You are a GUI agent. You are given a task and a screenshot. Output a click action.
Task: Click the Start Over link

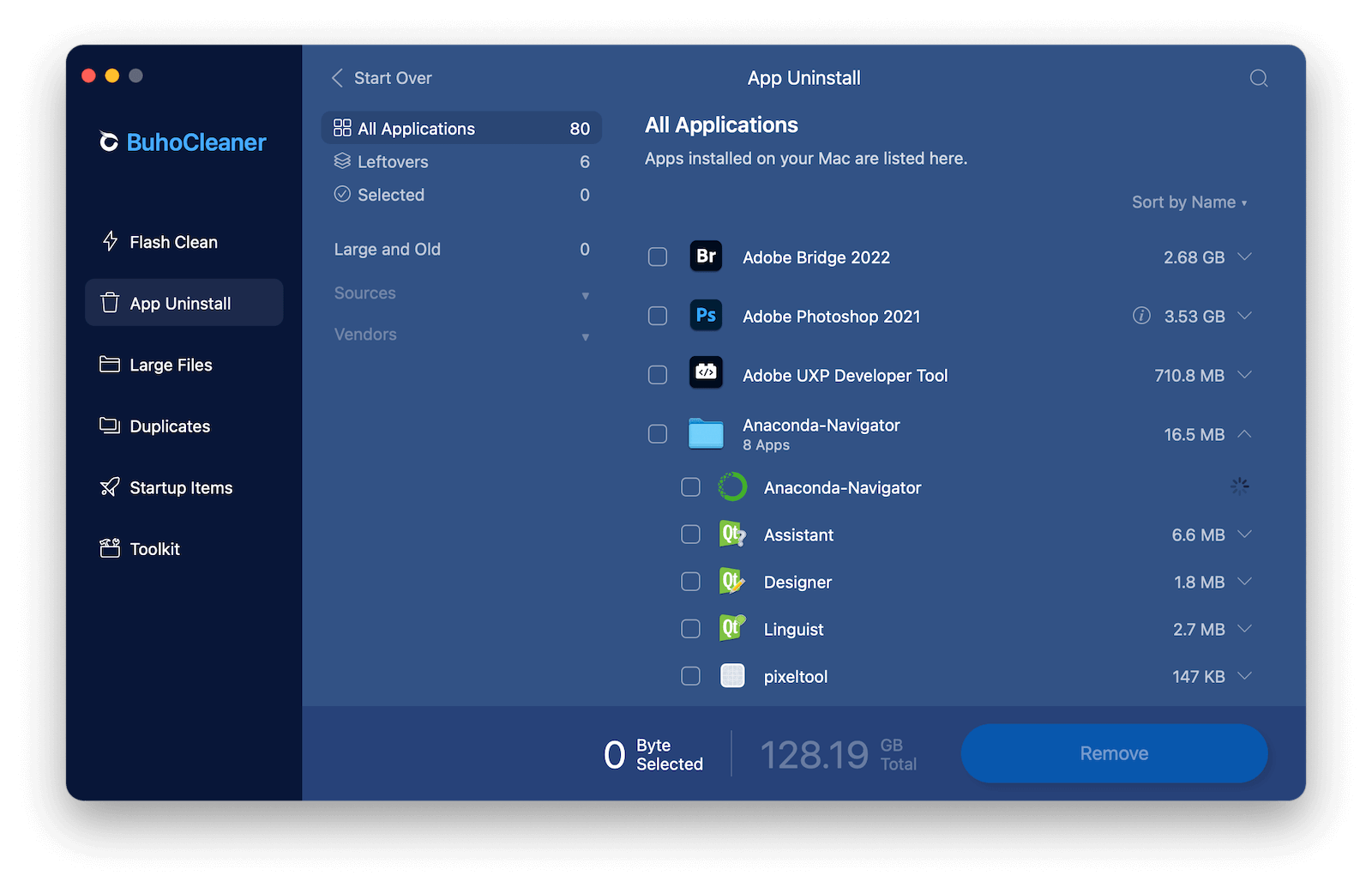(393, 78)
